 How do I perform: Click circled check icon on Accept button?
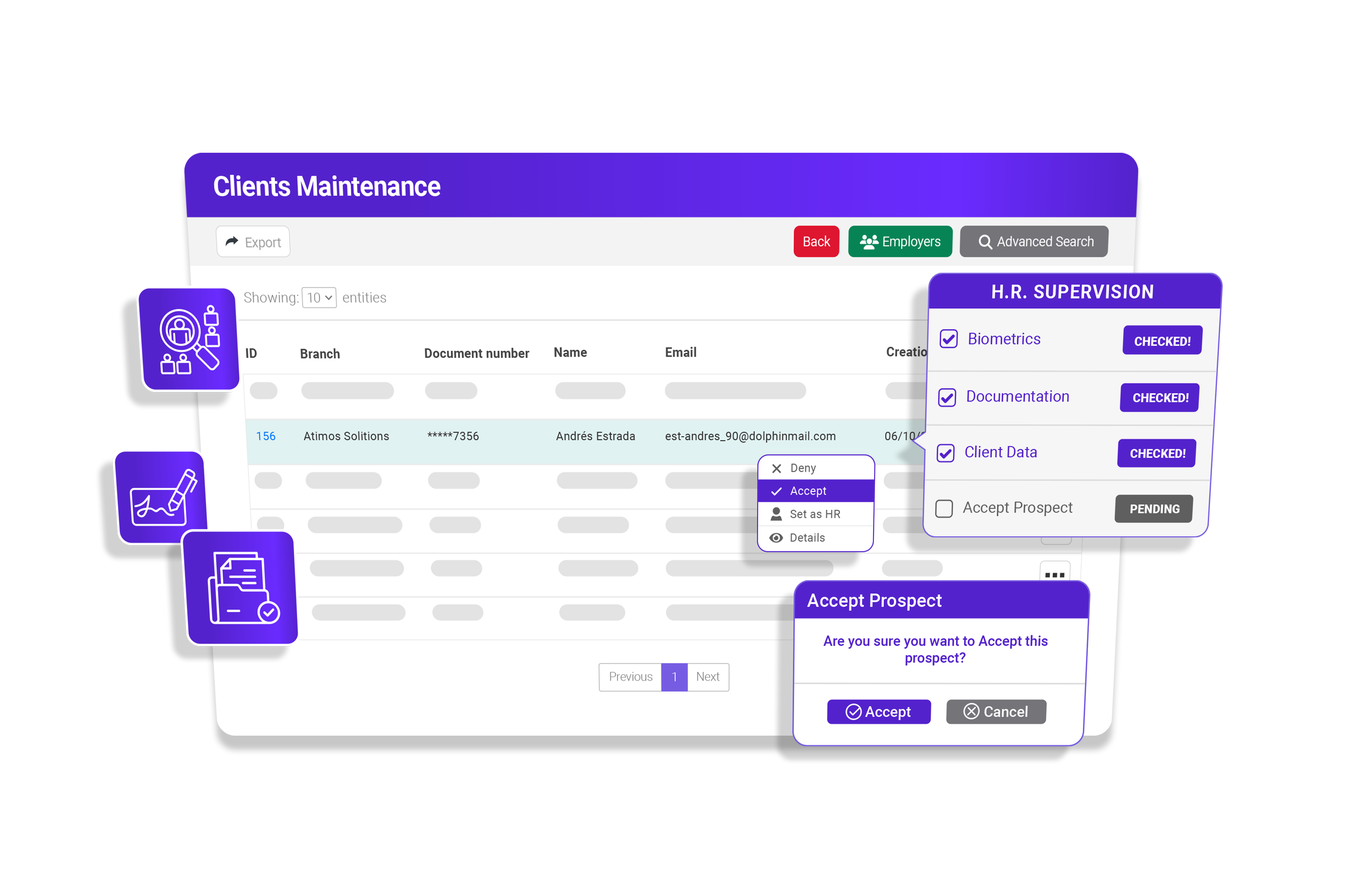click(x=853, y=712)
